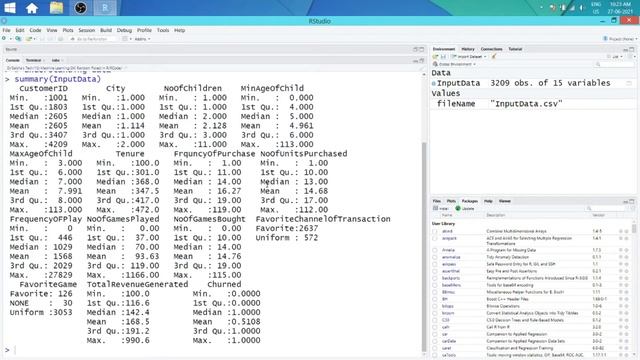
Task: View InputData table using the grid icon
Action: coord(629,83)
